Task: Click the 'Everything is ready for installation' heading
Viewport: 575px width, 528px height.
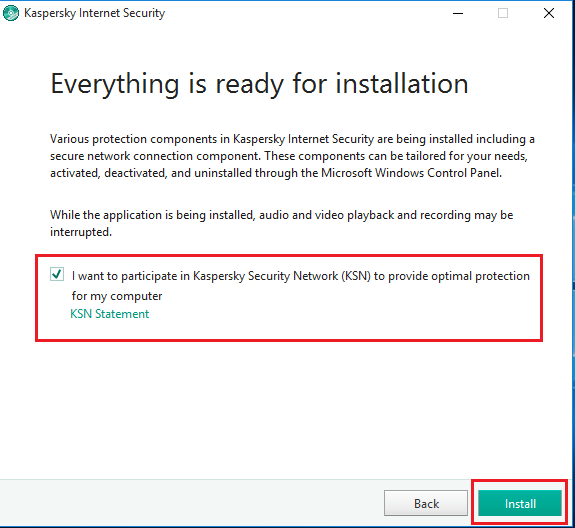Action: (259, 84)
